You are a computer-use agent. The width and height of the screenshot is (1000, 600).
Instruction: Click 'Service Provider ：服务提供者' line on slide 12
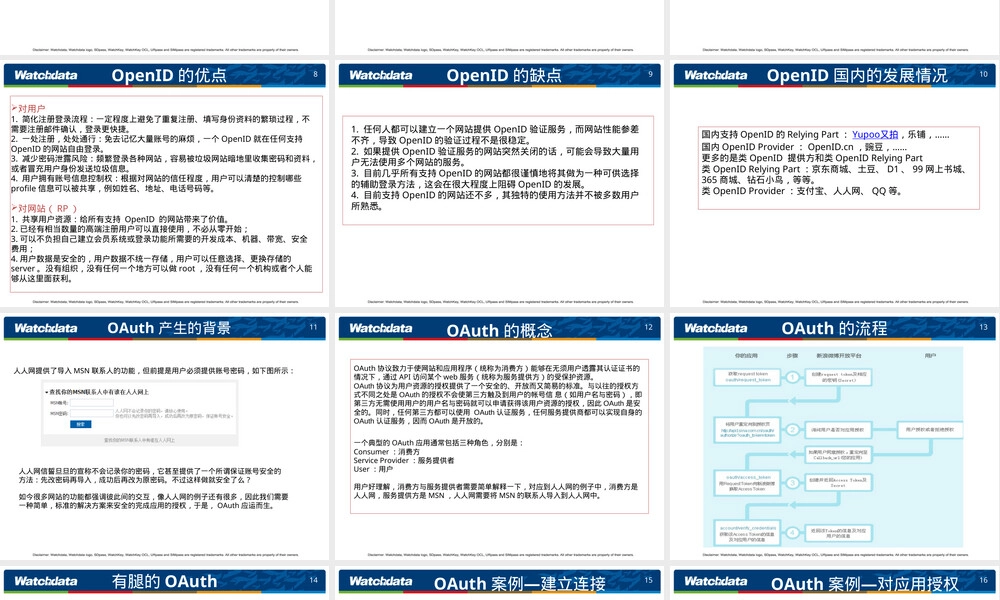coord(404,460)
